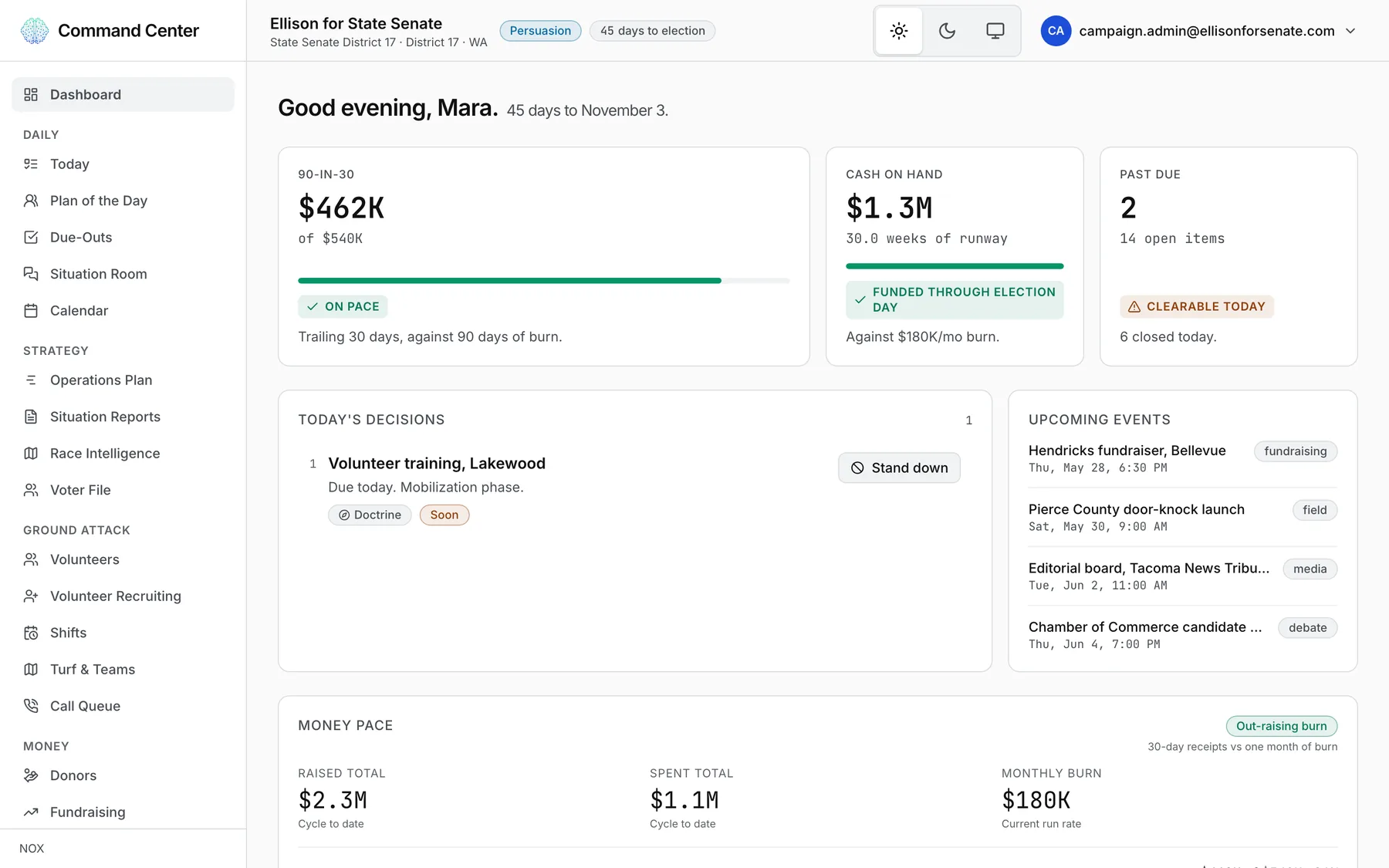
Task: Click the 90-in-30 progress bar
Action: pos(544,281)
